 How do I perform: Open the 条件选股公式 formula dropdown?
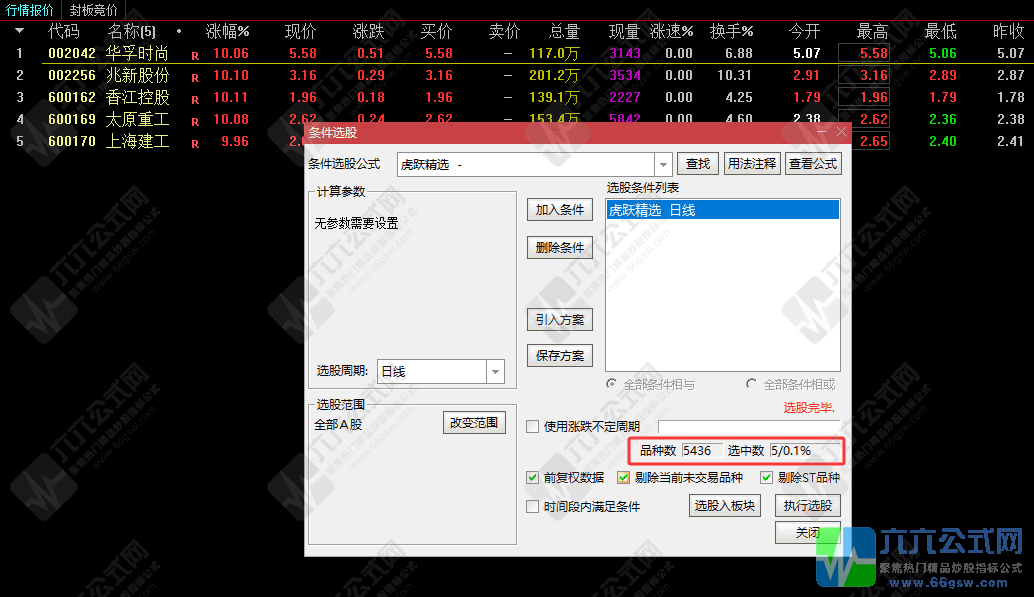click(x=662, y=163)
